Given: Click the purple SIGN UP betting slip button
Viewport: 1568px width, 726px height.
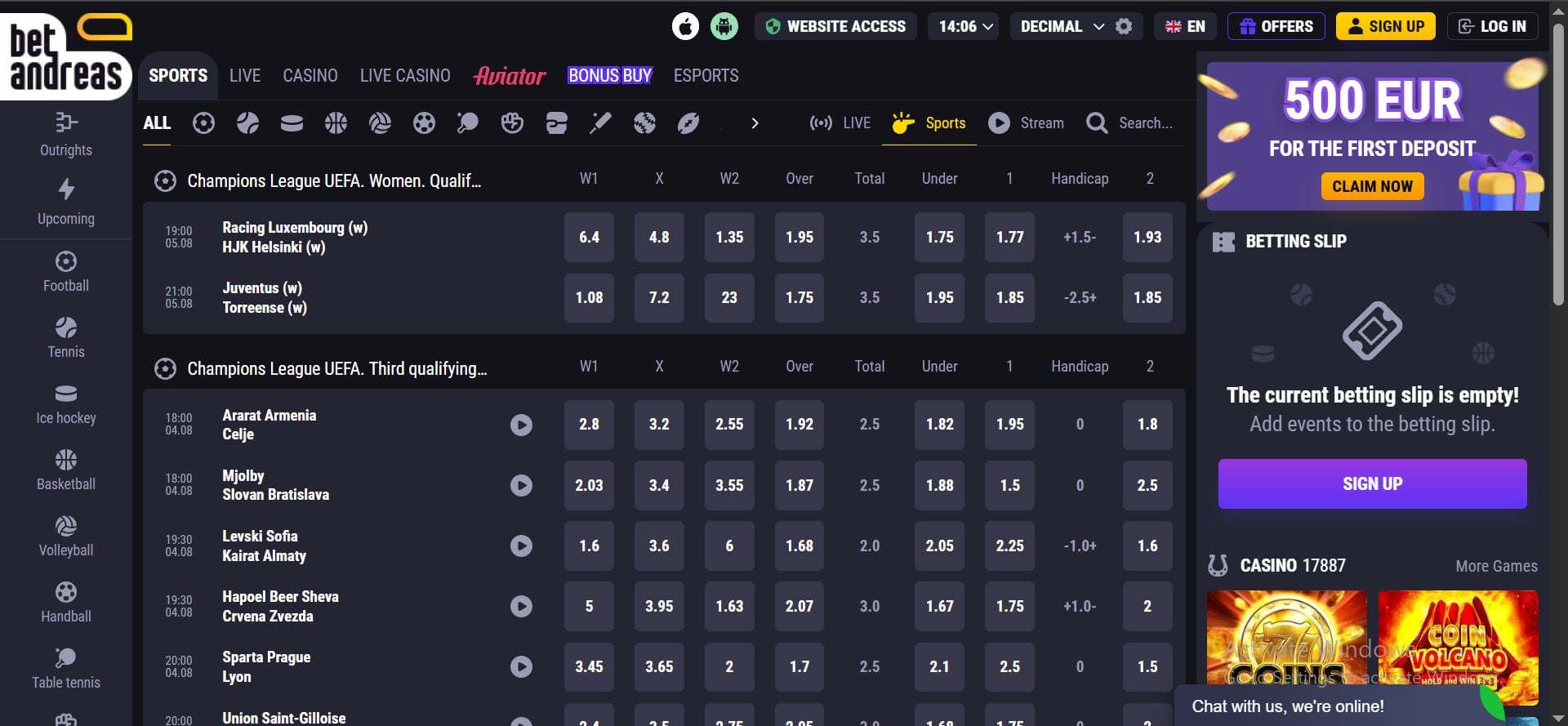Looking at the screenshot, I should [1372, 483].
